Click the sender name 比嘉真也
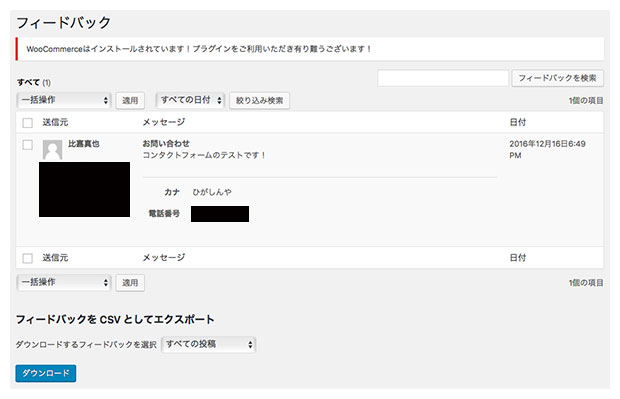This screenshot has height=399, width=620. pyautogui.click(x=84, y=144)
